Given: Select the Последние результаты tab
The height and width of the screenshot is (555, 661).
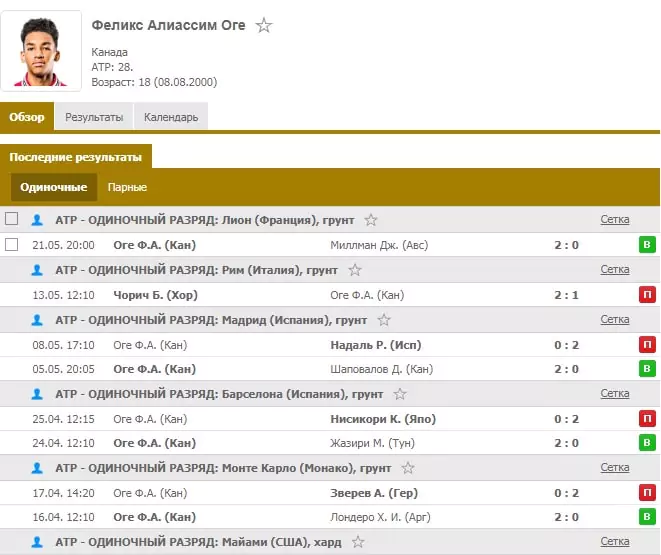Looking at the screenshot, I should click(75, 157).
